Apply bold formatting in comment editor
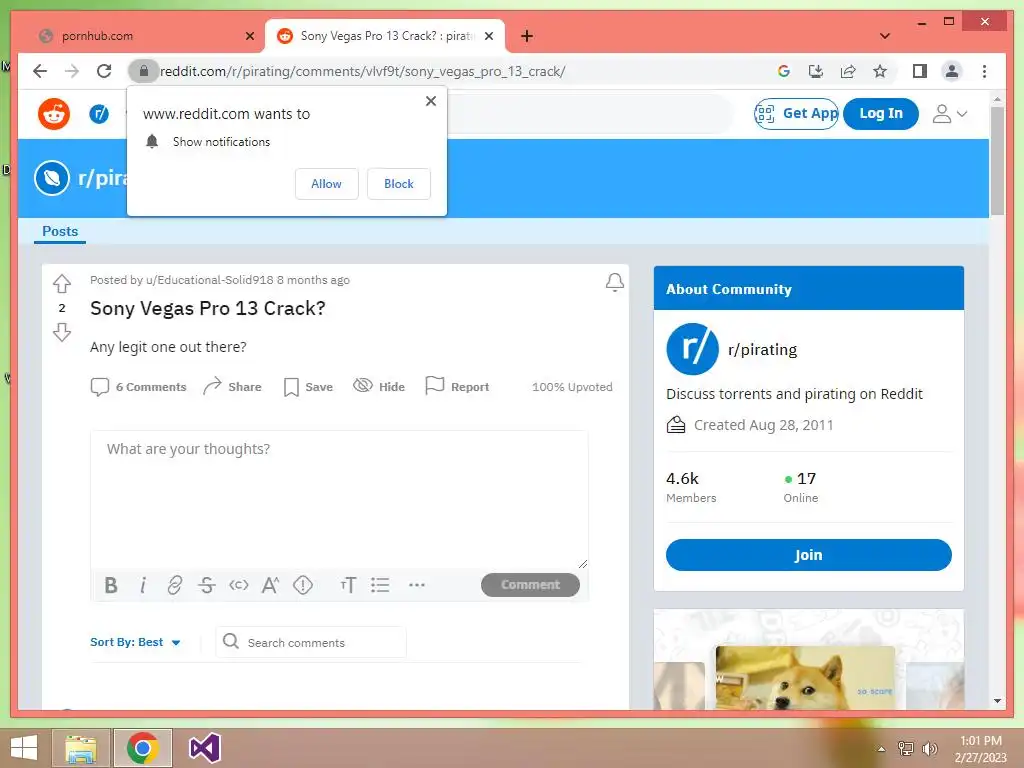Screen dimensions: 1024x768 coord(111,585)
